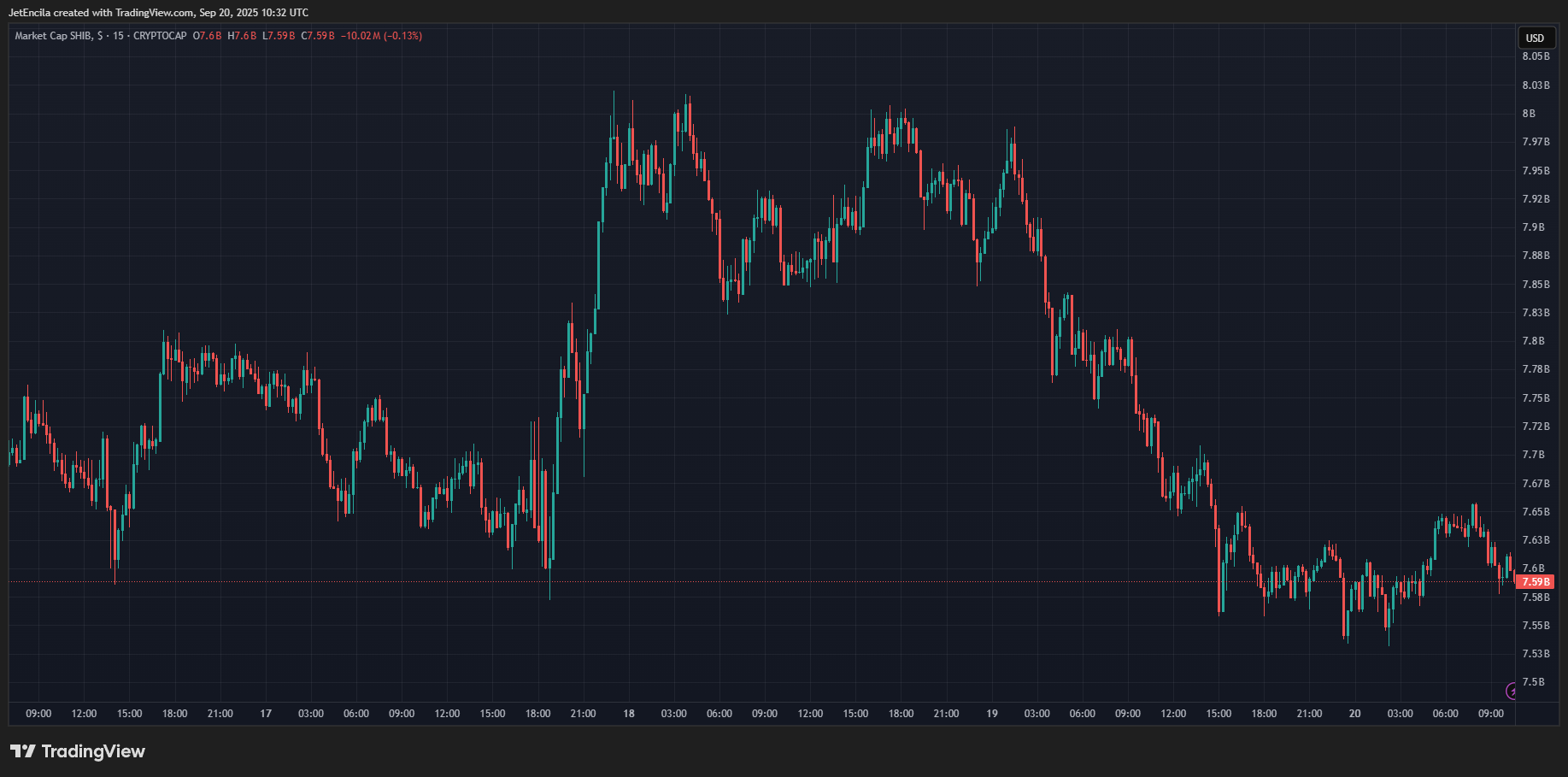Click the date 20 on time axis

1354,714
